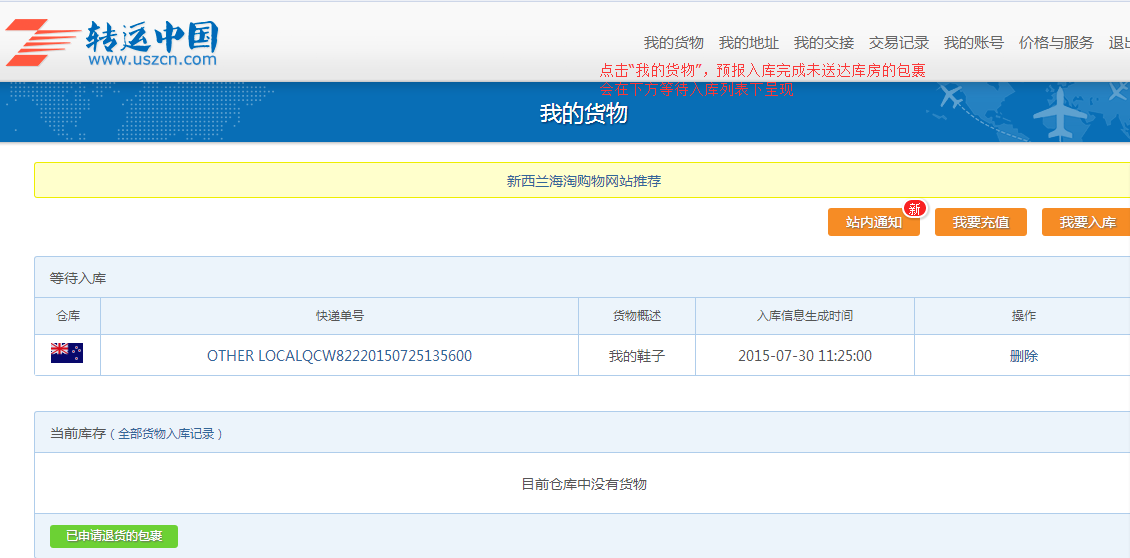1130x558 pixels.
Task: Click the 站内通知 orange button
Action: click(873, 222)
